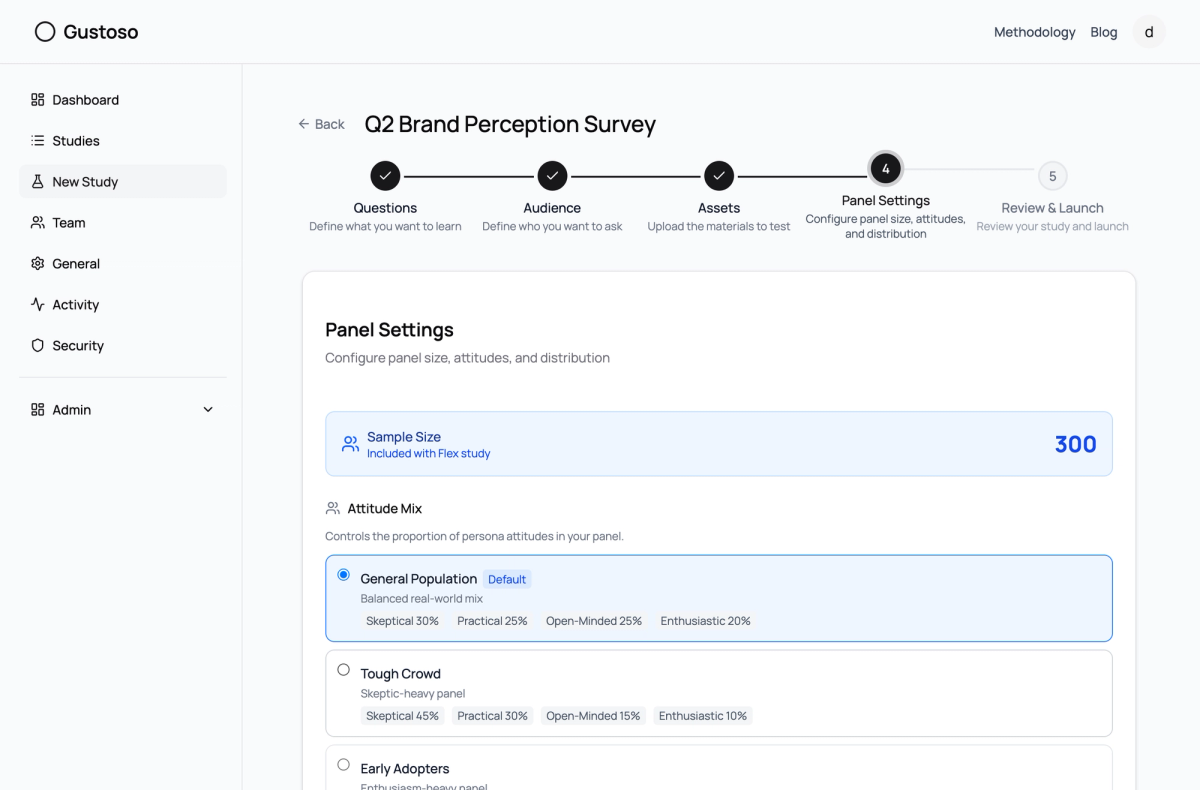Jump to completed Questions step circle

(x=385, y=176)
